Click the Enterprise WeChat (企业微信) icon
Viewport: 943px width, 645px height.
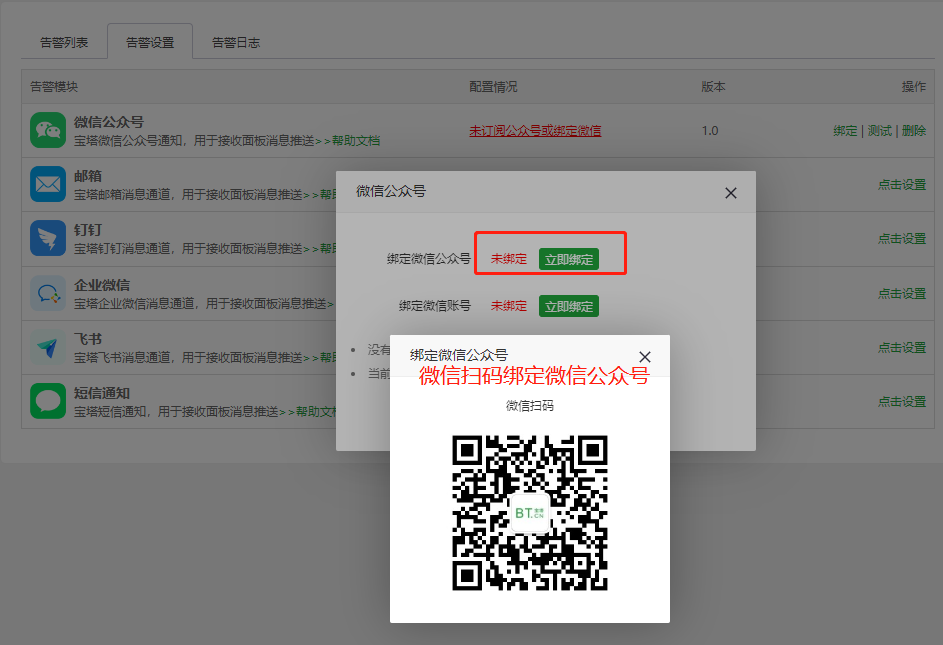(48, 293)
